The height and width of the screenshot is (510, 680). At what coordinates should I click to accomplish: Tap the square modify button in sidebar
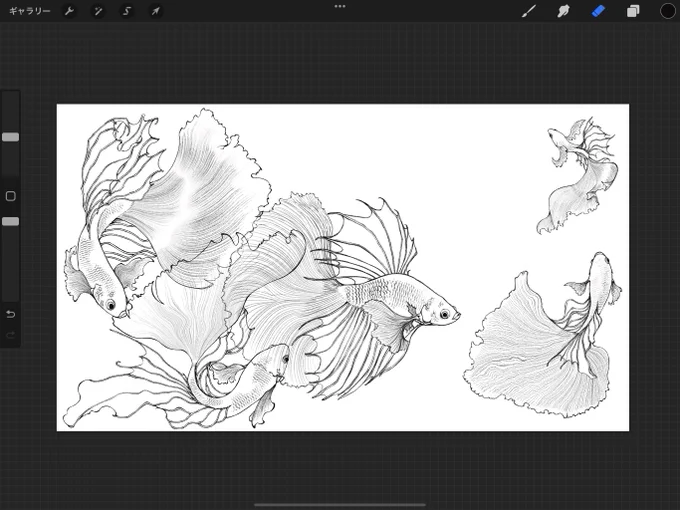10,196
